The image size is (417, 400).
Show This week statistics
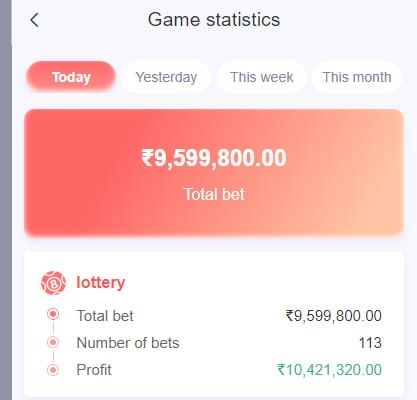click(262, 77)
